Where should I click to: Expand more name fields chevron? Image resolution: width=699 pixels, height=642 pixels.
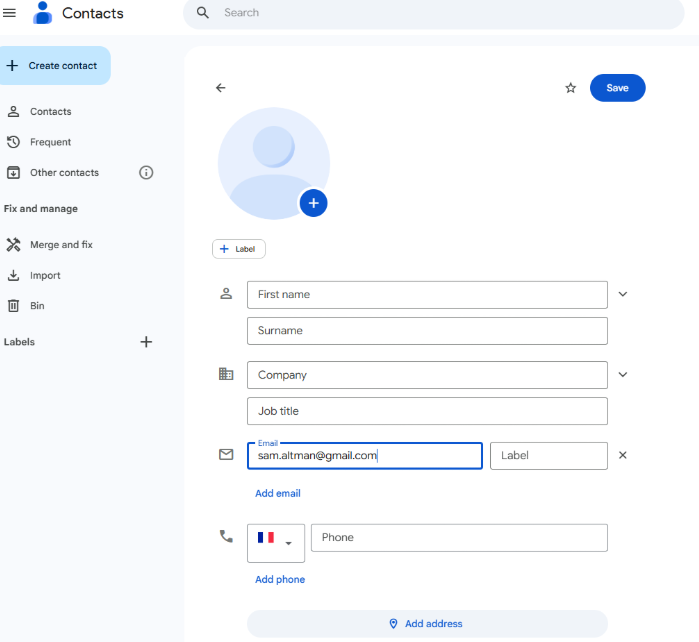pyautogui.click(x=623, y=294)
